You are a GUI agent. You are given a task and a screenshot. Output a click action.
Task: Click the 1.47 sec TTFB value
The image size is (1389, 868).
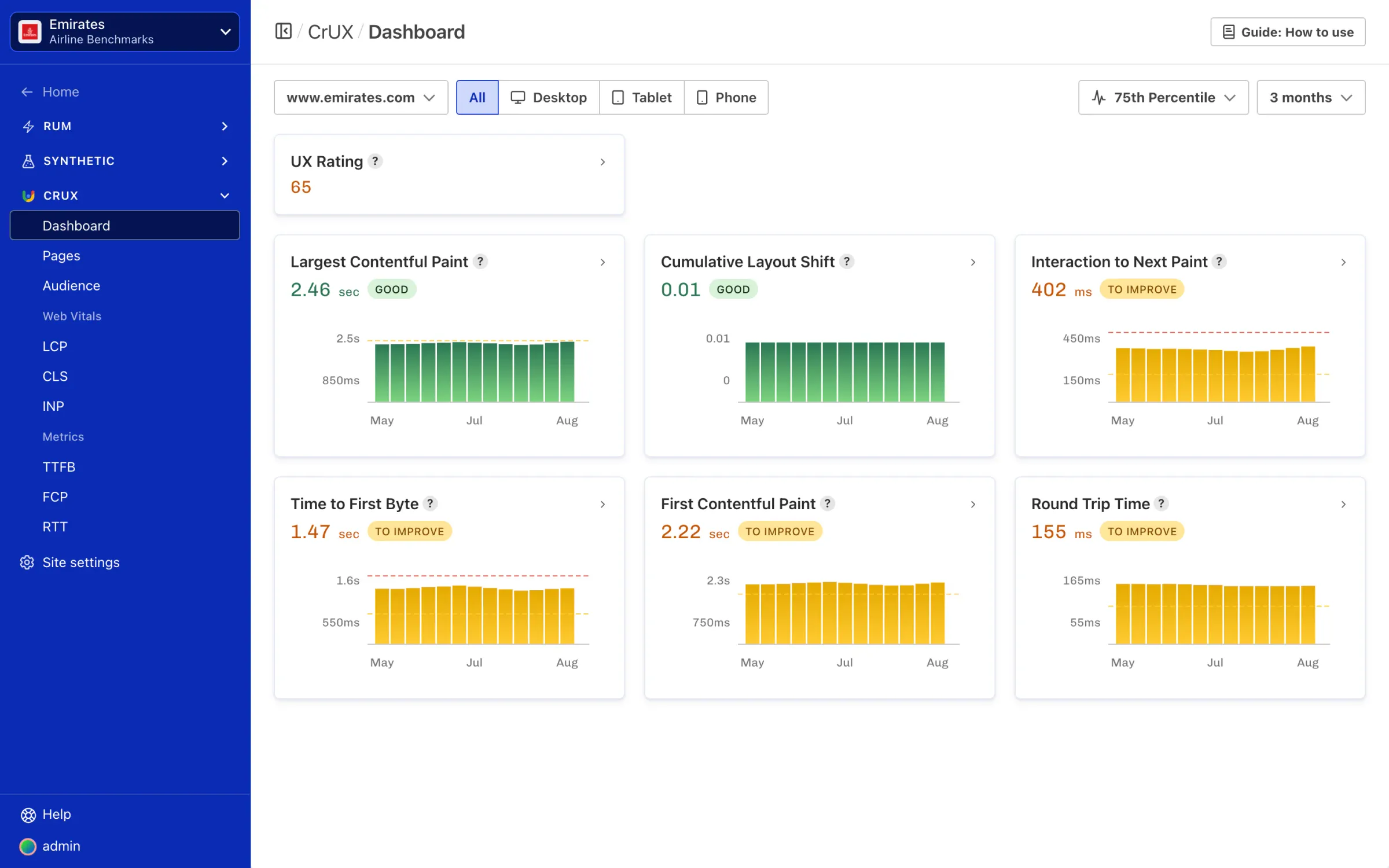(x=325, y=532)
